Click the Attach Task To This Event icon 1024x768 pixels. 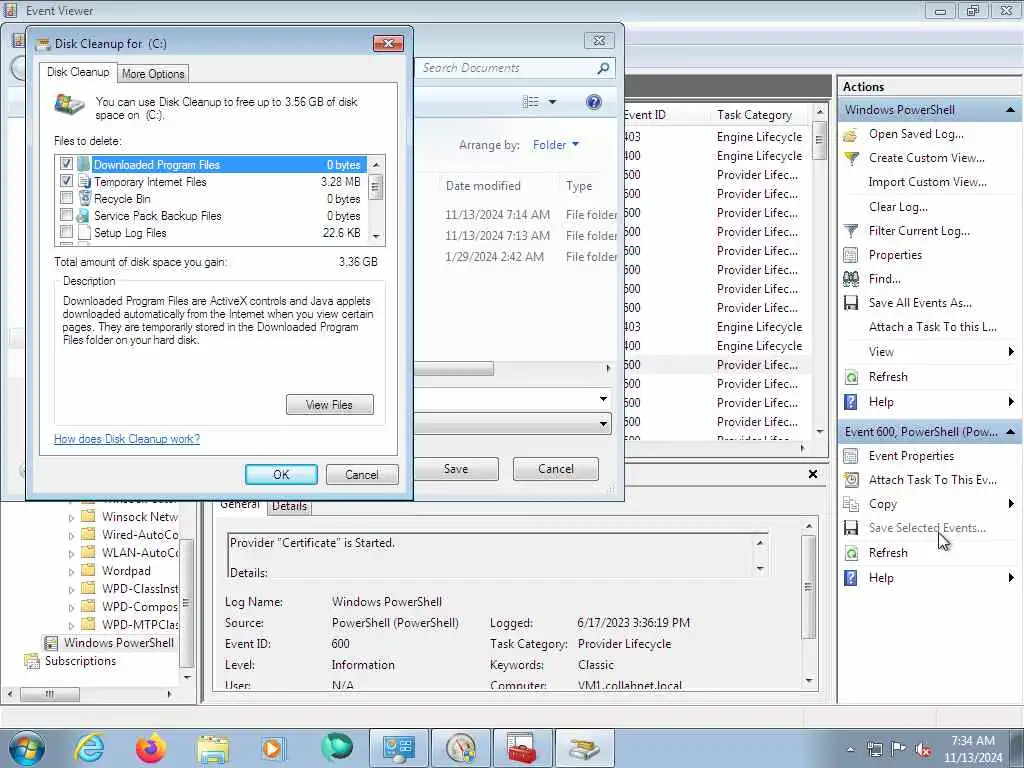[850, 480]
